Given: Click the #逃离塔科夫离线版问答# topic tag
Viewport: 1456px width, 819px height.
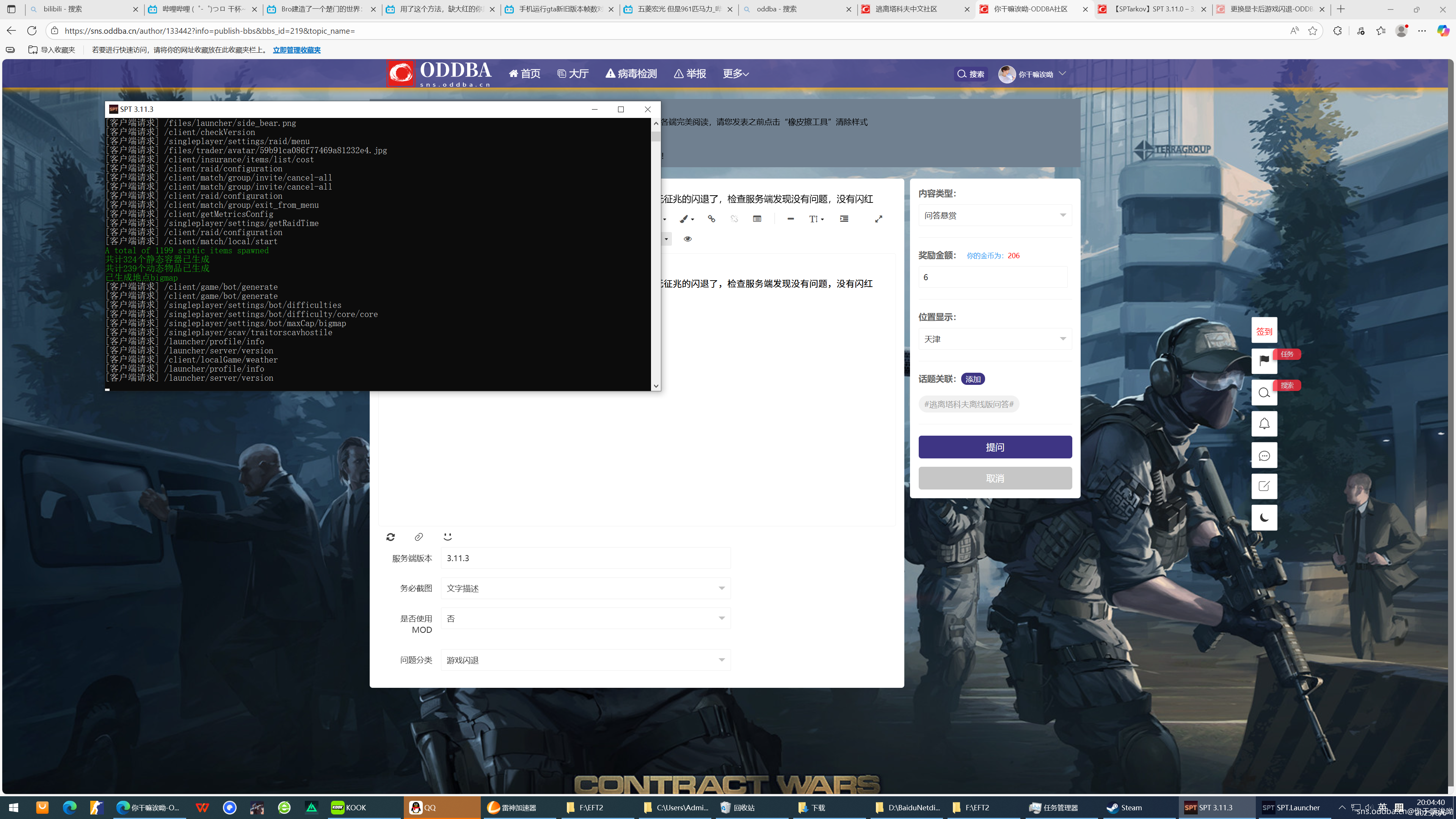Looking at the screenshot, I should coord(969,404).
